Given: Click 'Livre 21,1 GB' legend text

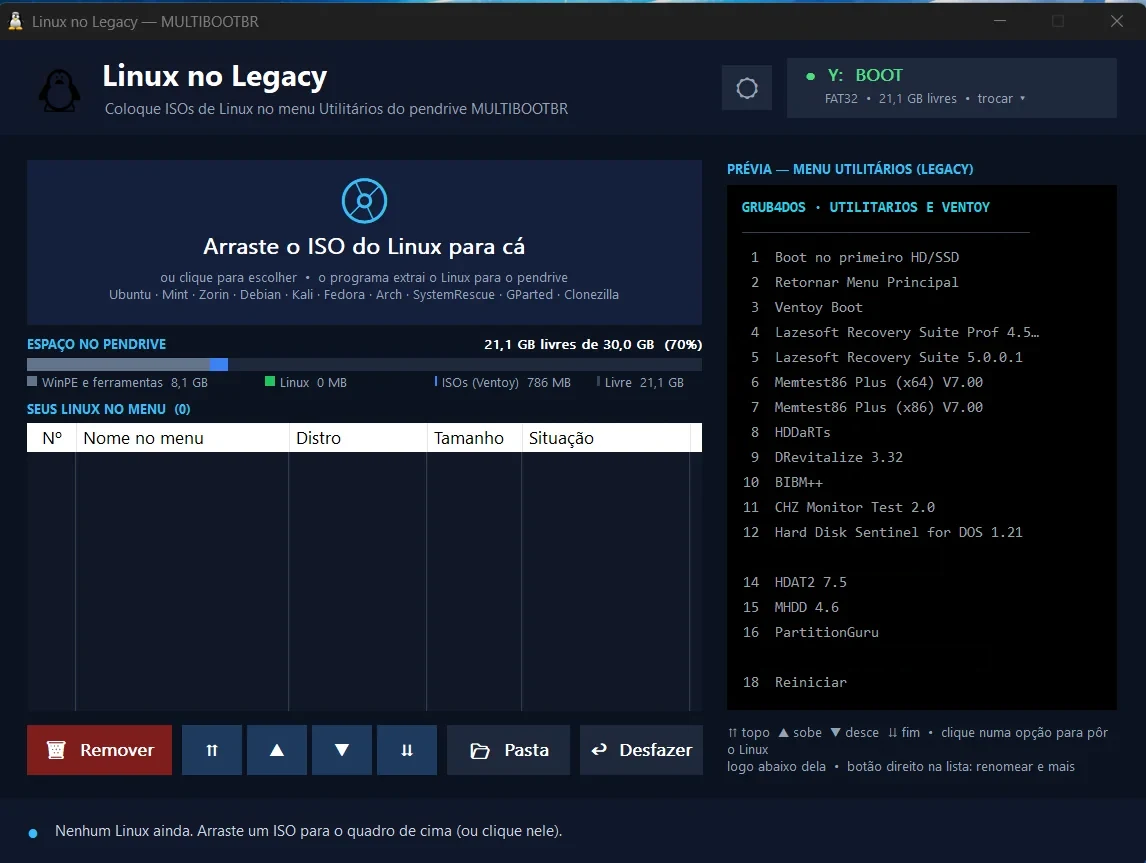Looking at the screenshot, I should pyautogui.click(x=644, y=382).
